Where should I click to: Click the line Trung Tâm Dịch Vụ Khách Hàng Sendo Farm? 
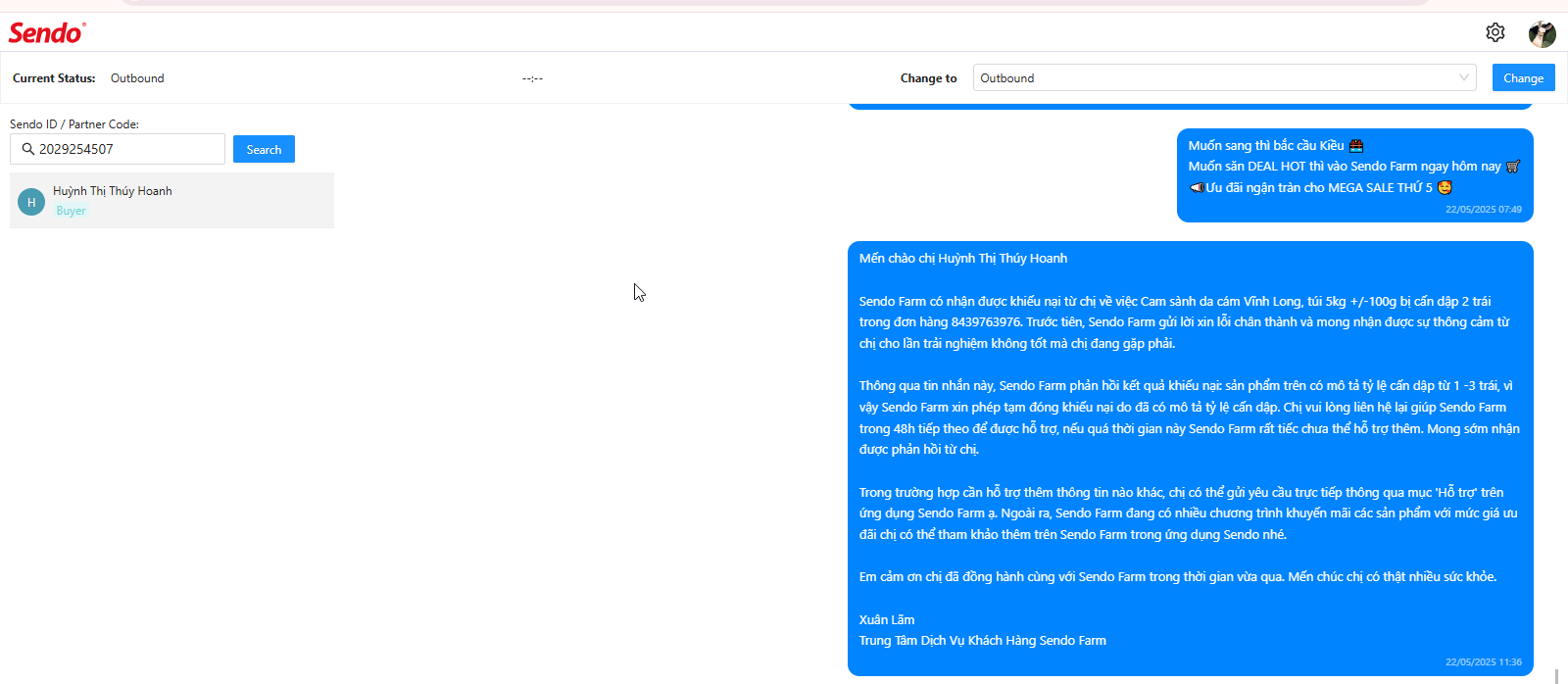tap(983, 641)
